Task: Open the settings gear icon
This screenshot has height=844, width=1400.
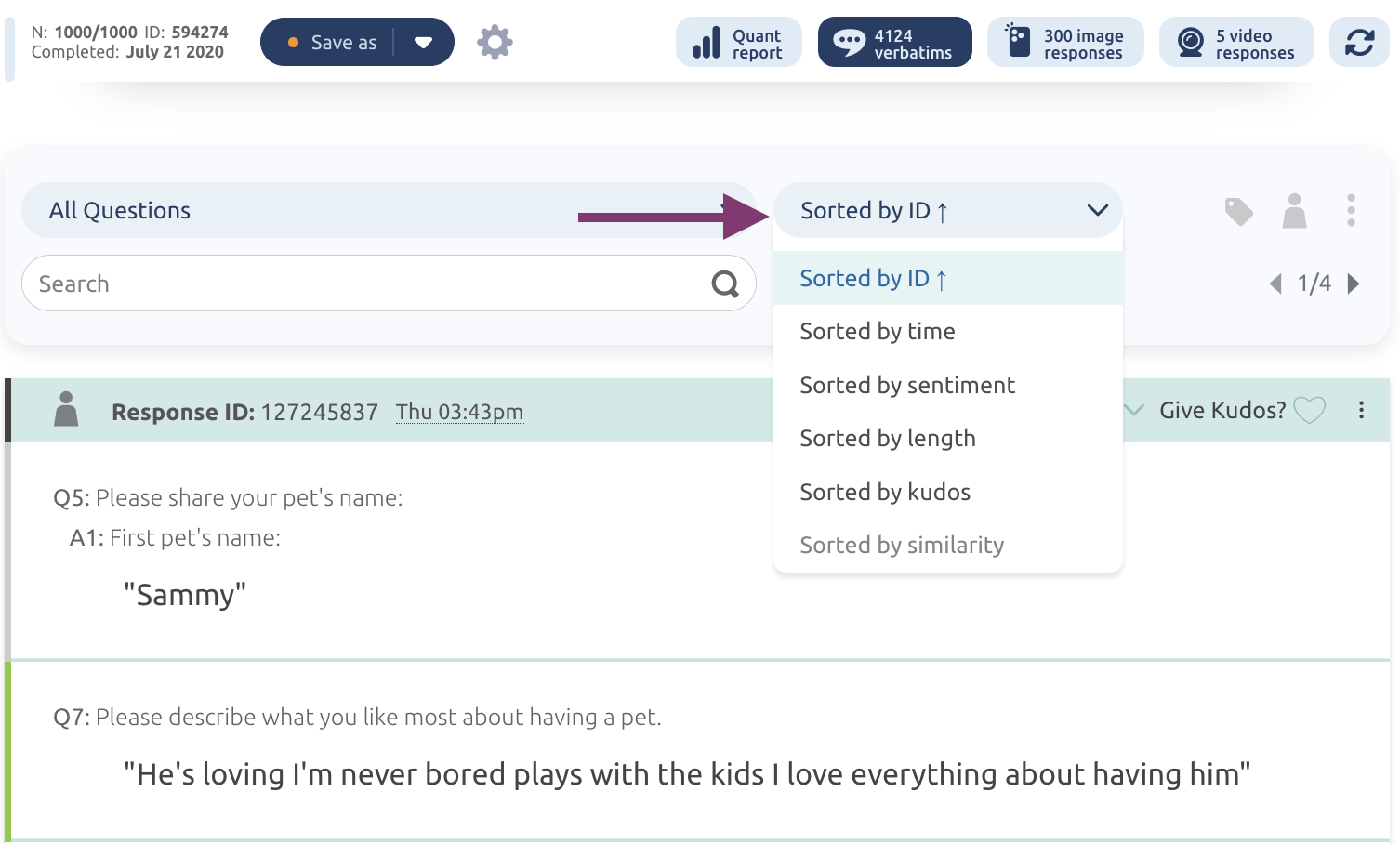Action: (x=495, y=43)
